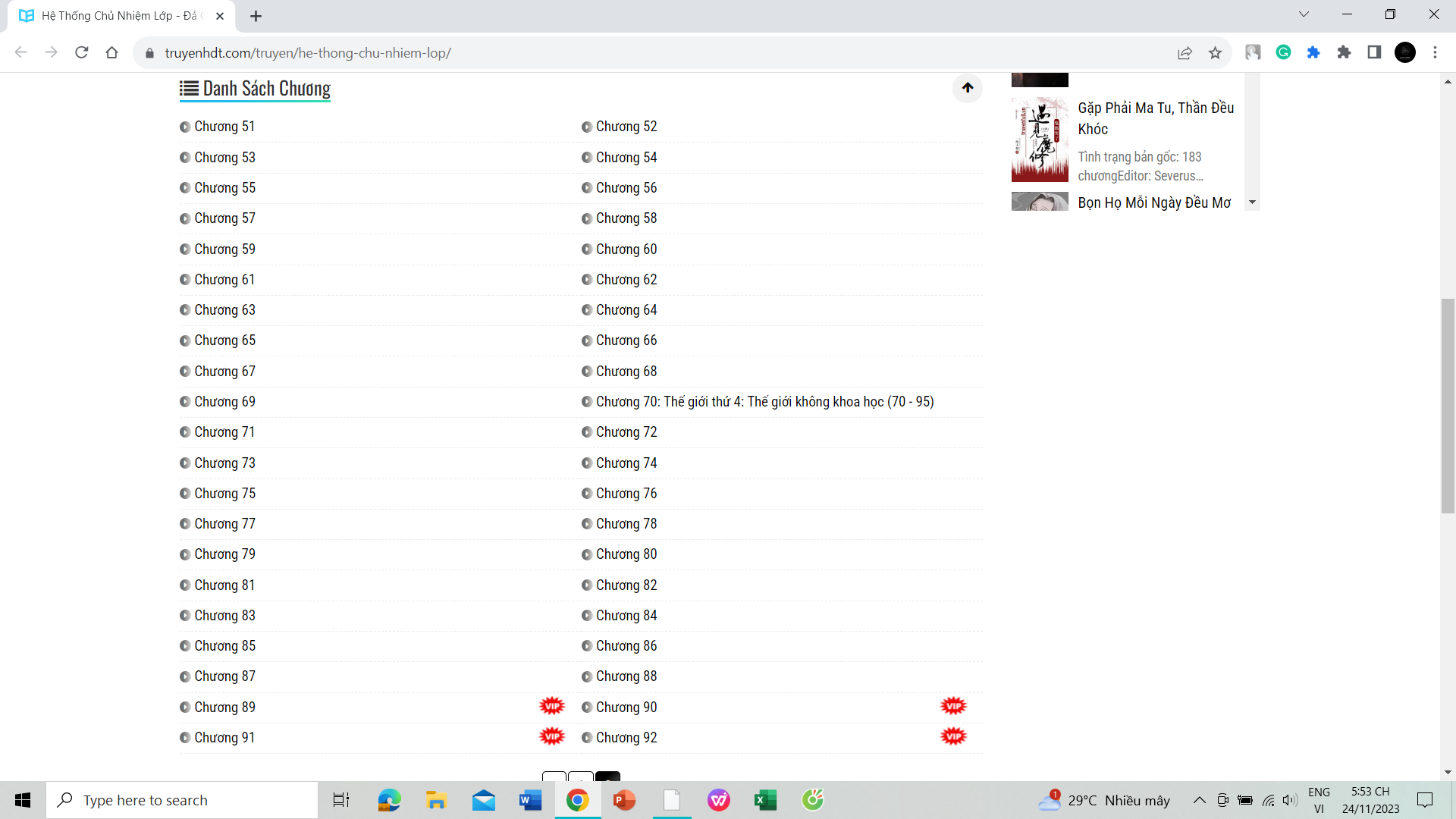Show hidden system tray icons
The height and width of the screenshot is (819, 1456).
(1199, 800)
